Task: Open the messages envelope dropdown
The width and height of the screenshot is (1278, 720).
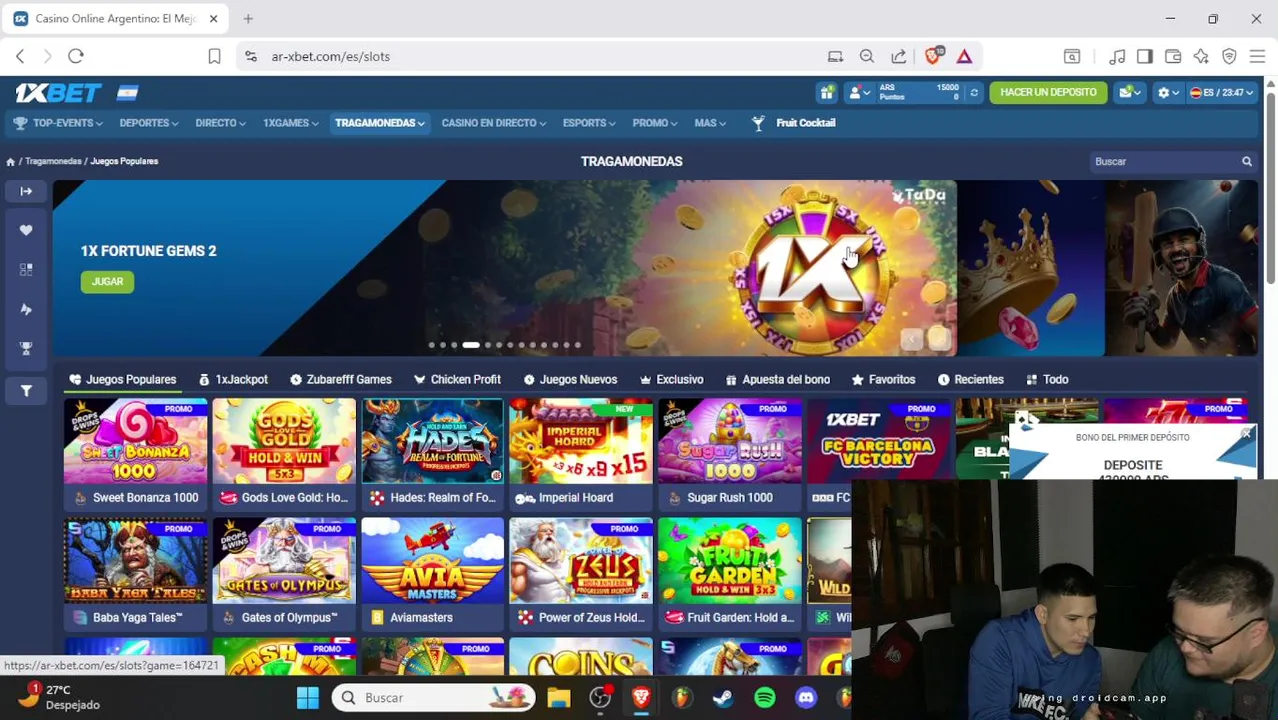Action: pyautogui.click(x=1130, y=92)
